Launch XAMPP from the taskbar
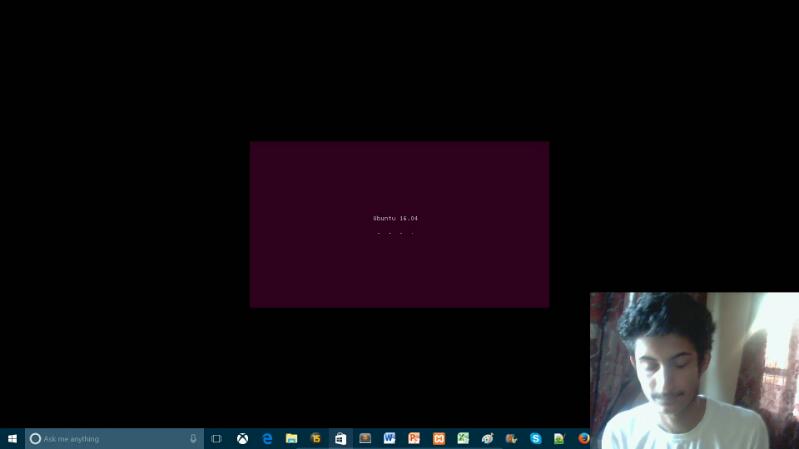The width and height of the screenshot is (799, 449). 439,438
